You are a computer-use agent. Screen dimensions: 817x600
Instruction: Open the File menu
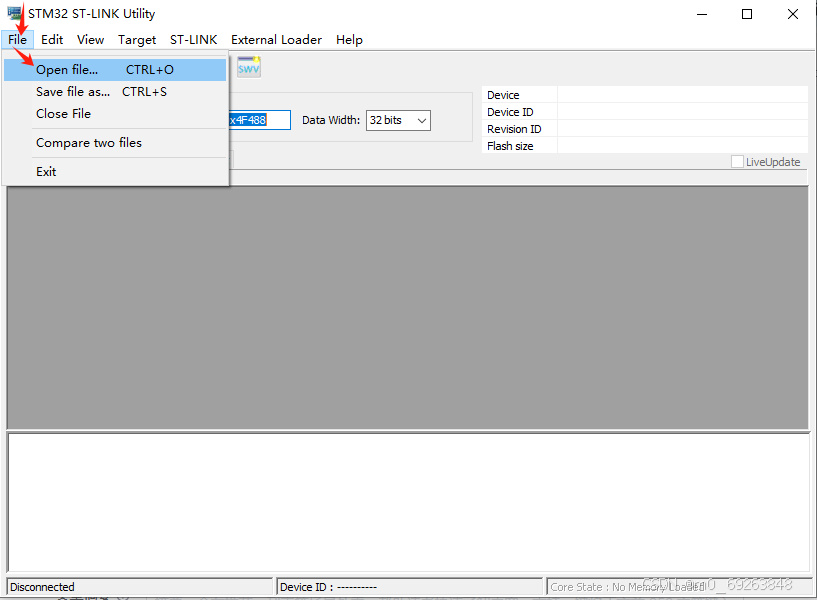pyautogui.click(x=17, y=40)
